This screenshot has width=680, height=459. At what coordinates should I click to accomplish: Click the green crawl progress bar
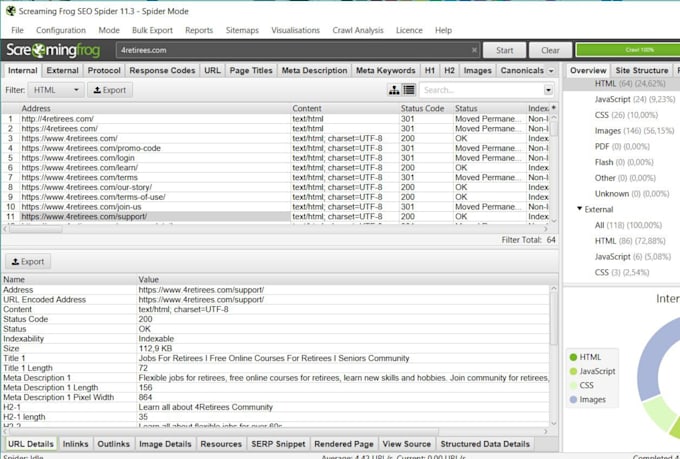point(628,50)
